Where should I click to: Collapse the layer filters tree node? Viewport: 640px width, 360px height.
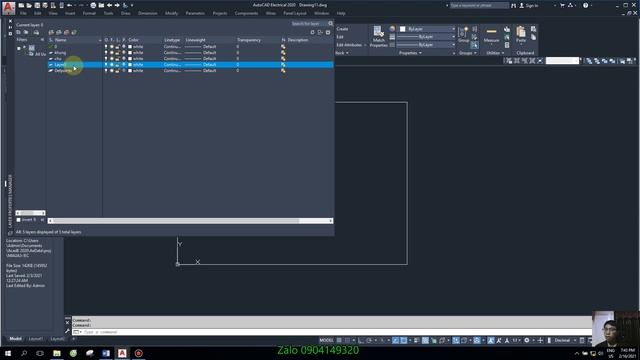point(19,48)
